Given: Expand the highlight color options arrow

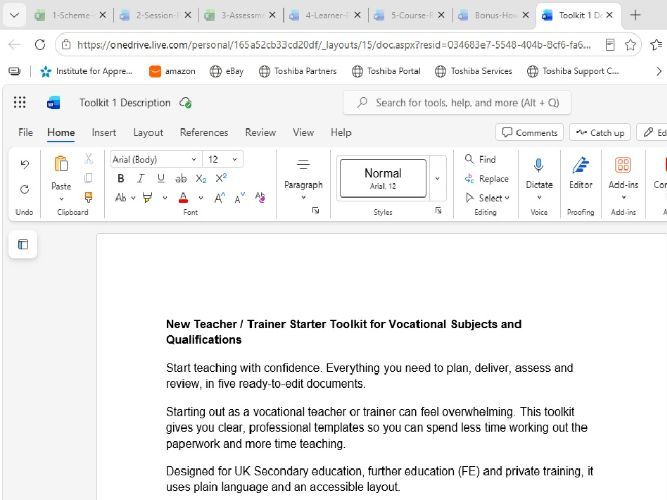Looking at the screenshot, I should tap(165, 197).
